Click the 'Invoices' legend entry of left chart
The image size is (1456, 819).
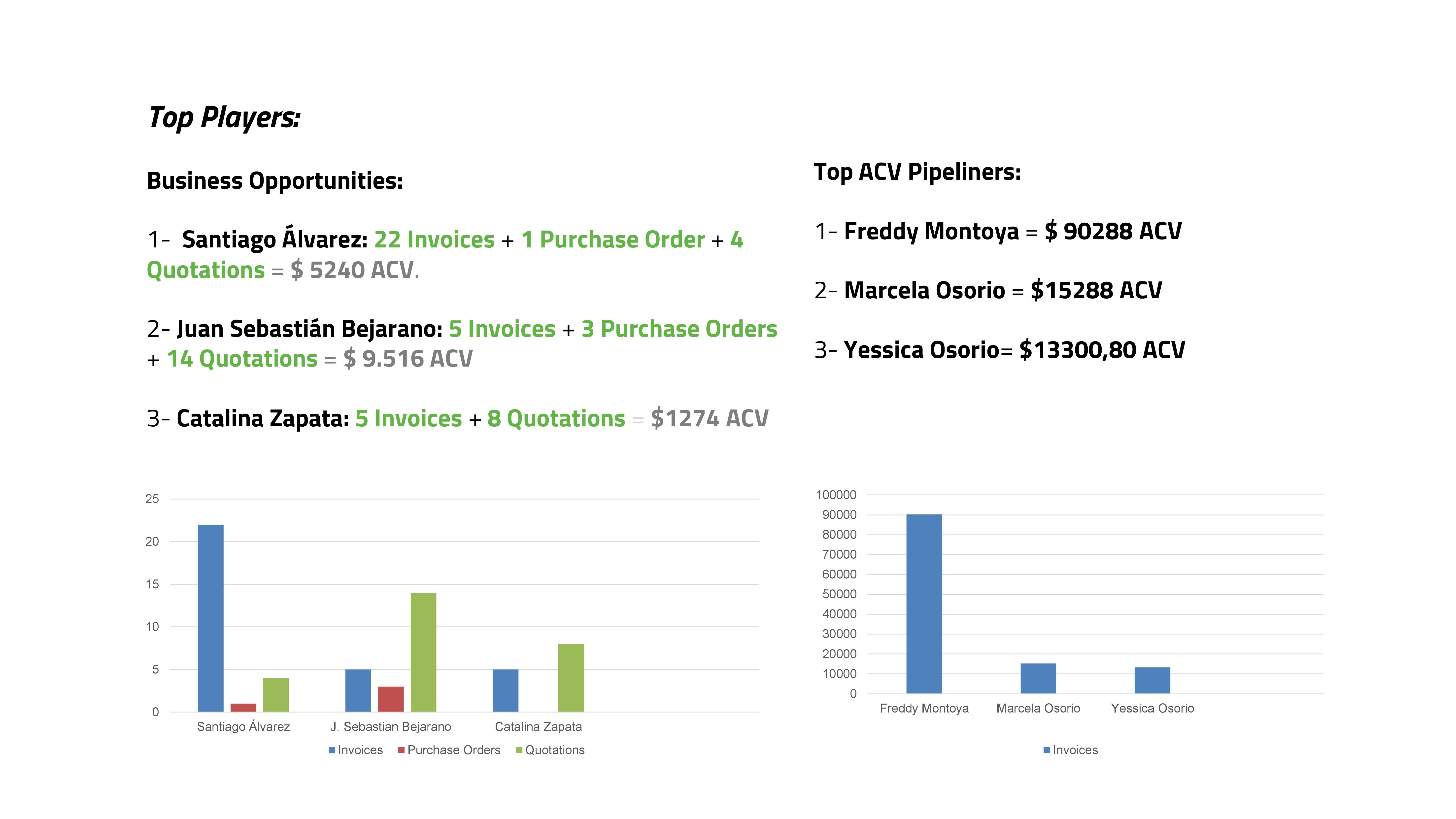pyautogui.click(x=356, y=750)
